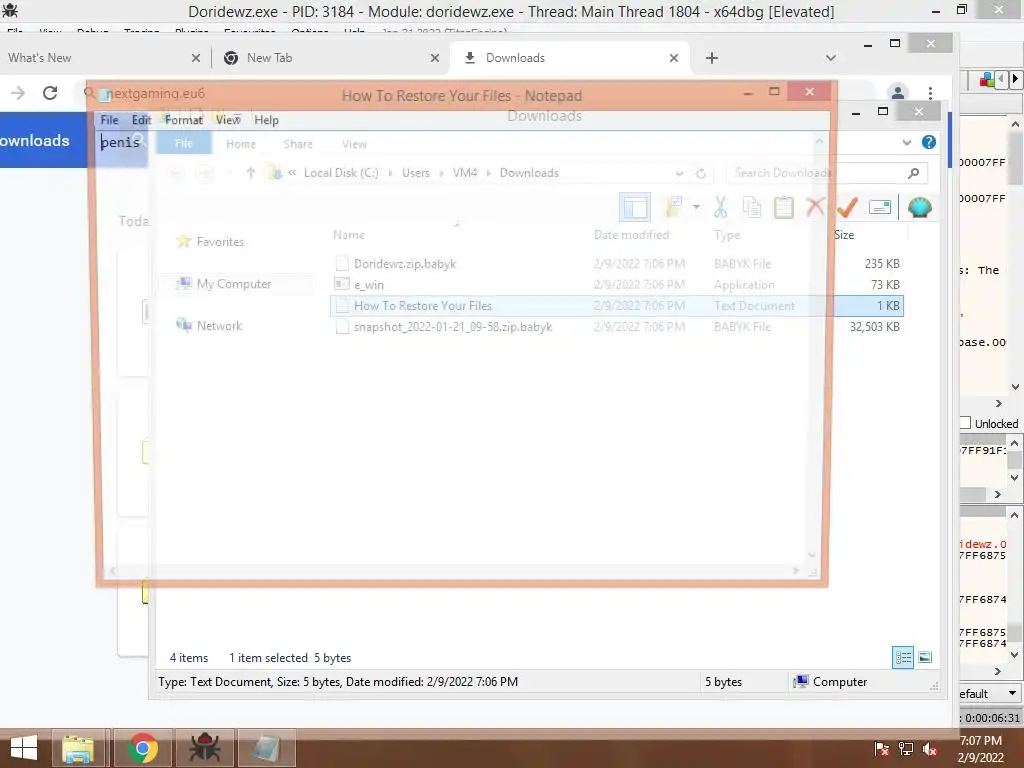Sort by Name column header

(x=349, y=235)
